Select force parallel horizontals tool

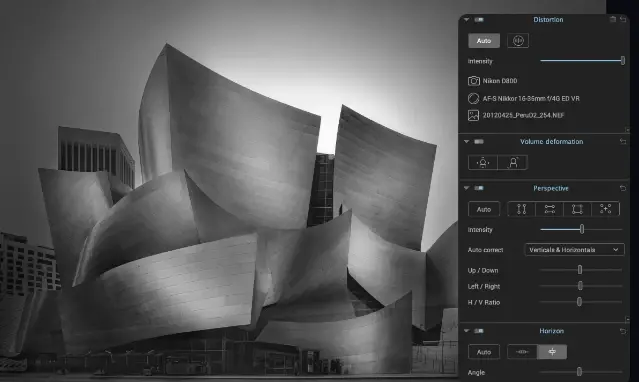pos(550,209)
